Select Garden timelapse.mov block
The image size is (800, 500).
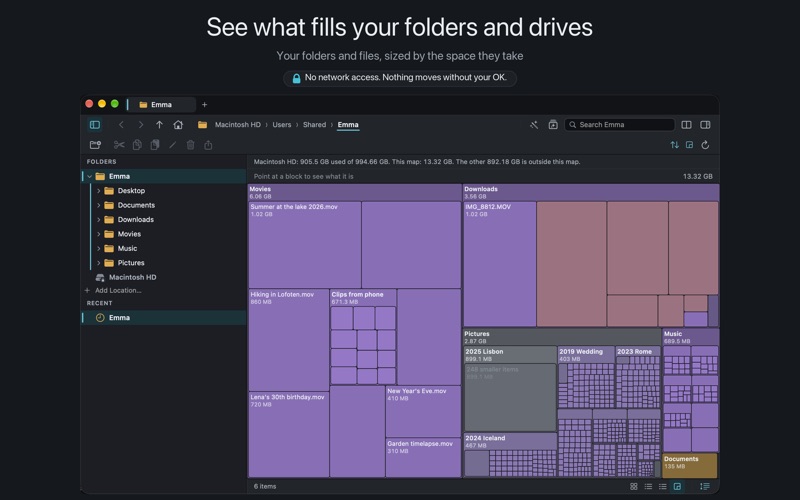pyautogui.click(x=423, y=458)
